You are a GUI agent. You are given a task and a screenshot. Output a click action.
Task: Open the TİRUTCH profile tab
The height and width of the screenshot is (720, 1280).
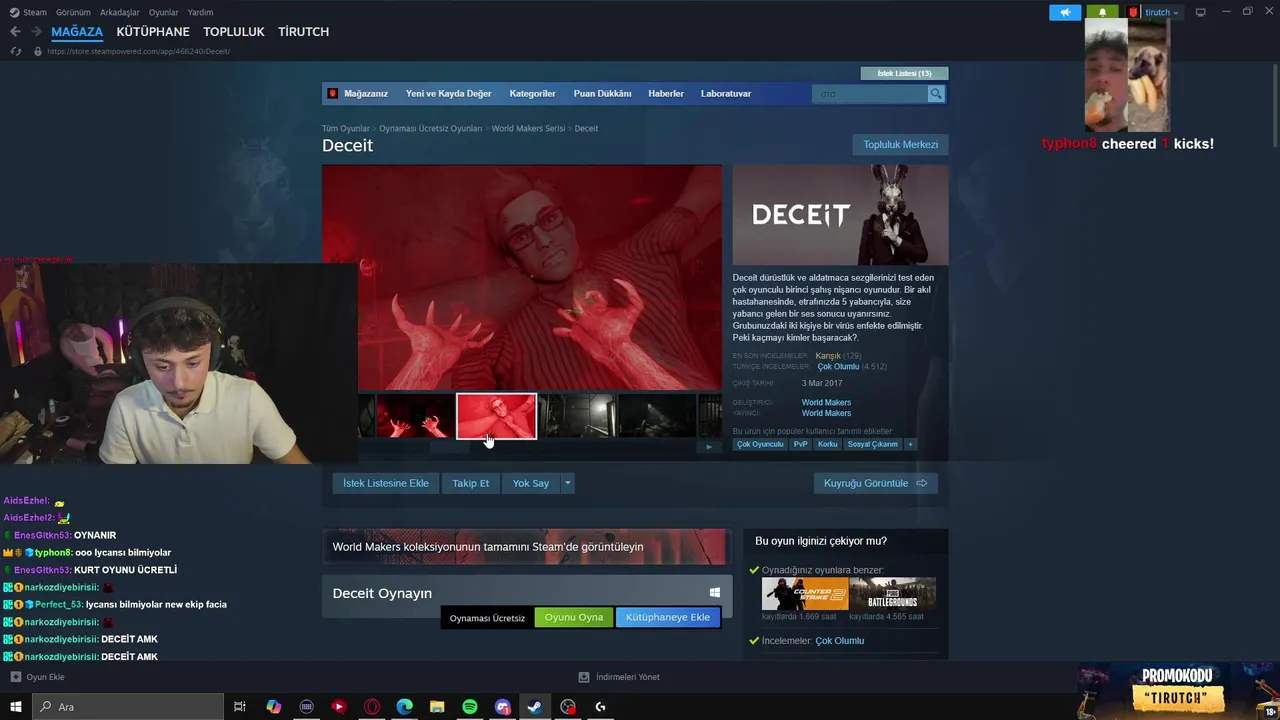(x=303, y=32)
